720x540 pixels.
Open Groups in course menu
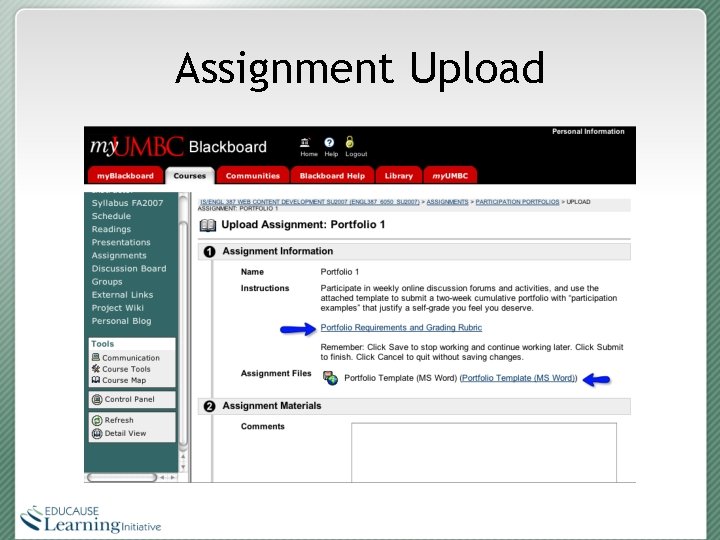(x=107, y=282)
